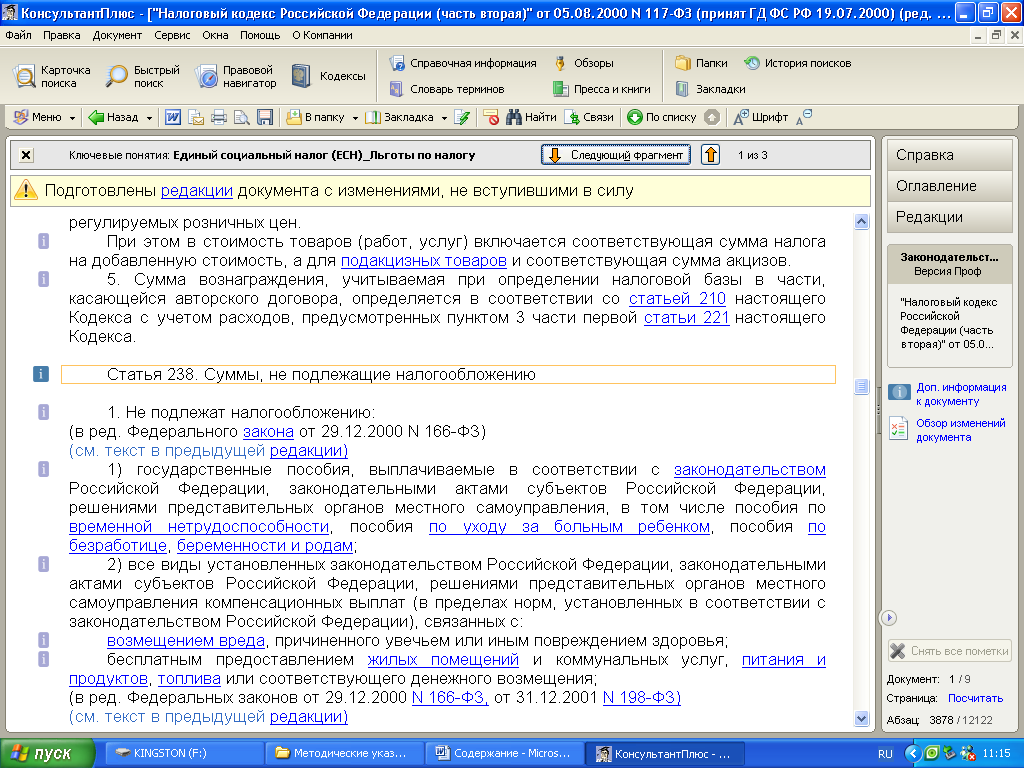Expand Назад history dropdown arrow
1024x768 pixels.
point(149,118)
